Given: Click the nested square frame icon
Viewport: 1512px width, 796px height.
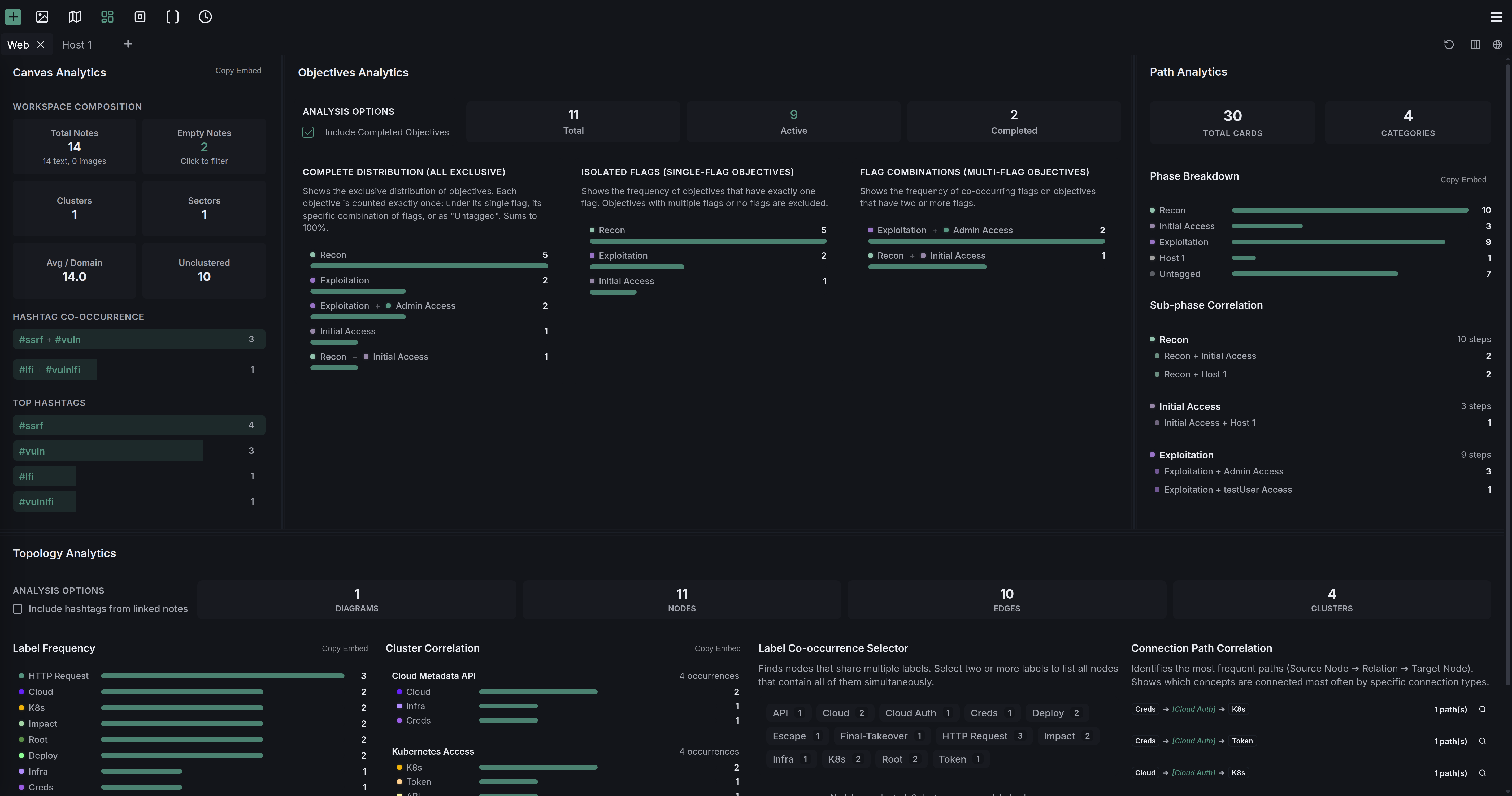Looking at the screenshot, I should click(140, 16).
